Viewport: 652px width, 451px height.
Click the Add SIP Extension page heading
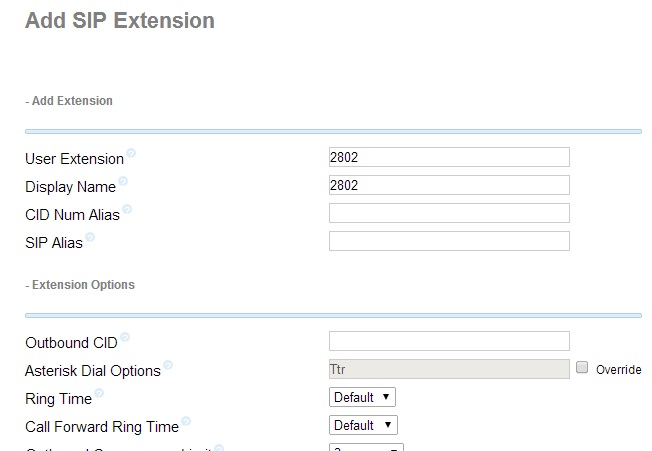point(120,20)
